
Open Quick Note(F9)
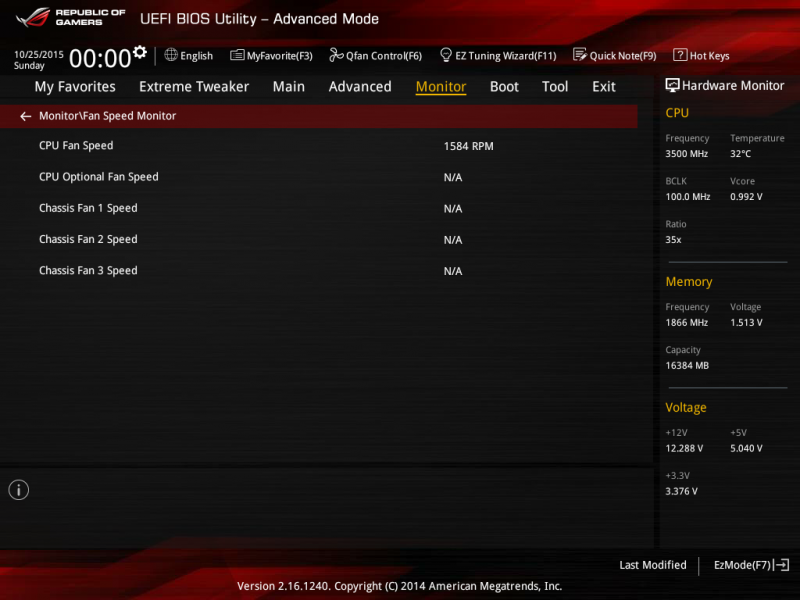pyautogui.click(x=623, y=56)
